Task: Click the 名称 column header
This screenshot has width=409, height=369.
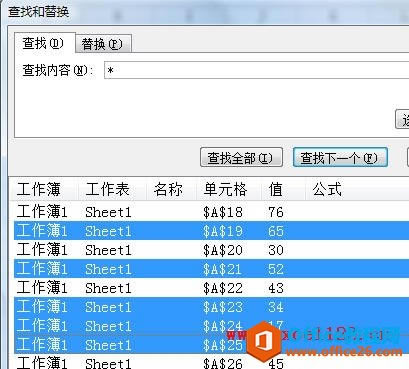Action: click(171, 189)
